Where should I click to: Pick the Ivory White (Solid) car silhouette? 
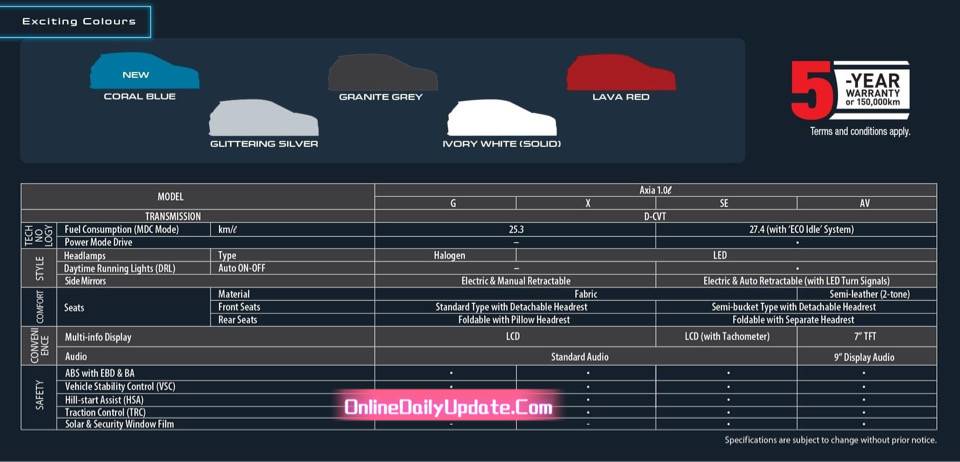click(x=502, y=117)
